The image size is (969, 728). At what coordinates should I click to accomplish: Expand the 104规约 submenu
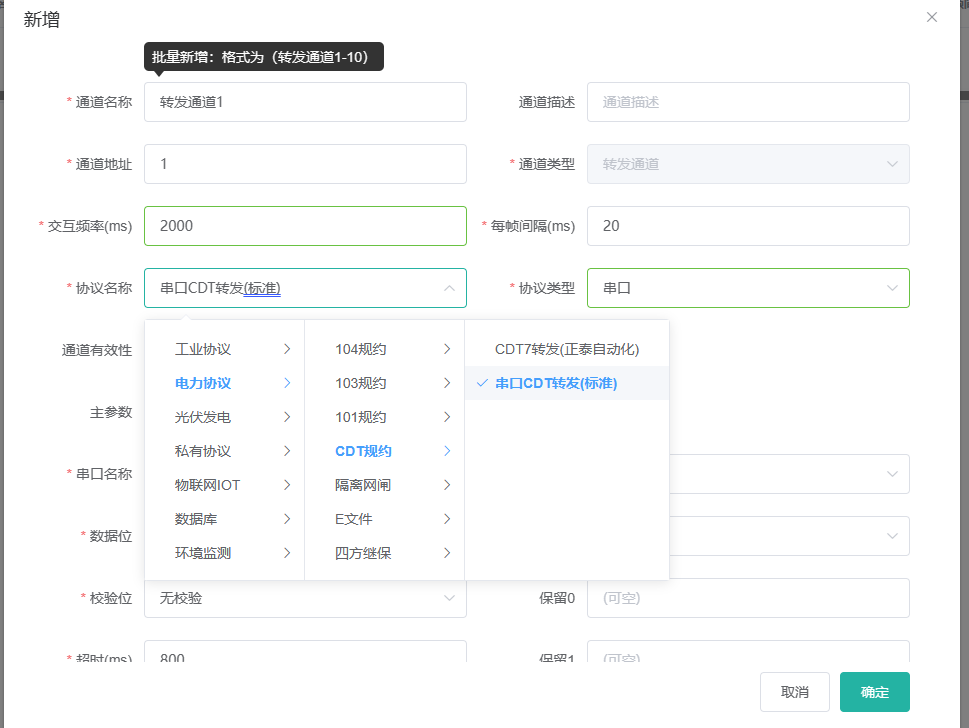coord(384,349)
